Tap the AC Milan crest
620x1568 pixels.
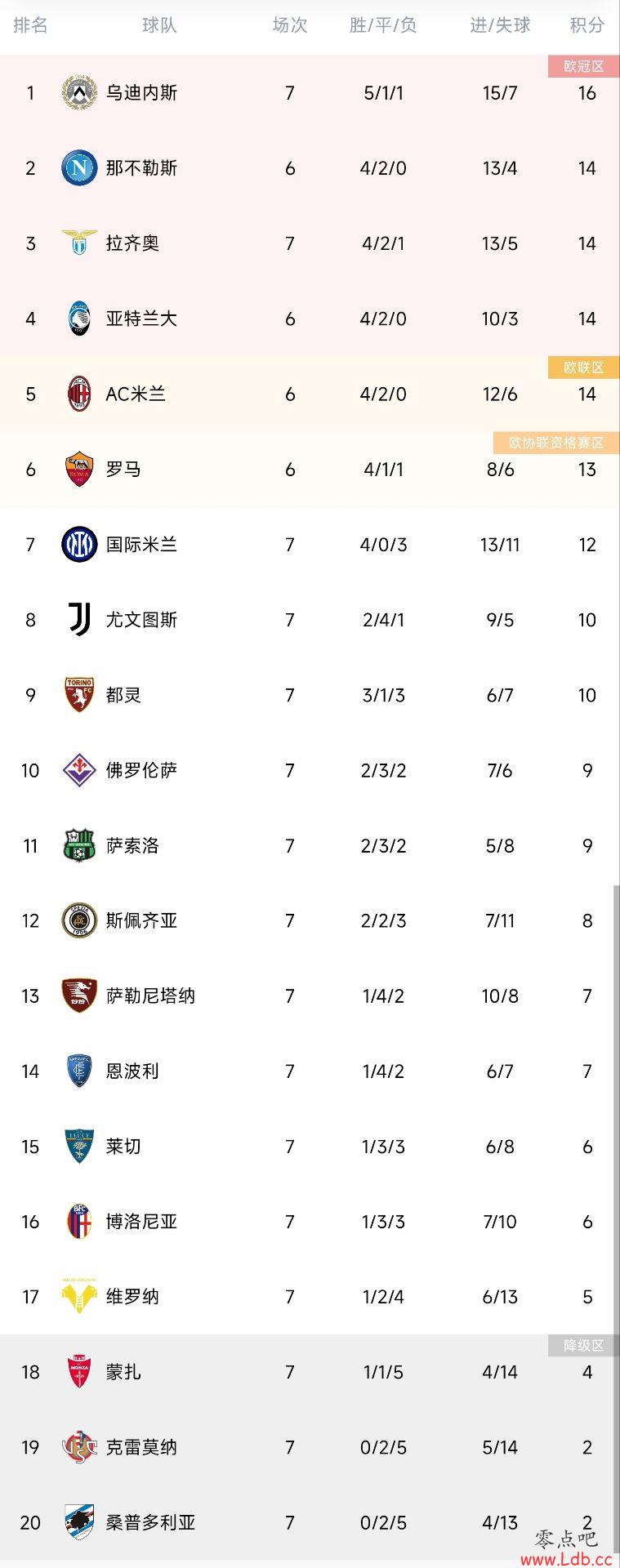(79, 394)
